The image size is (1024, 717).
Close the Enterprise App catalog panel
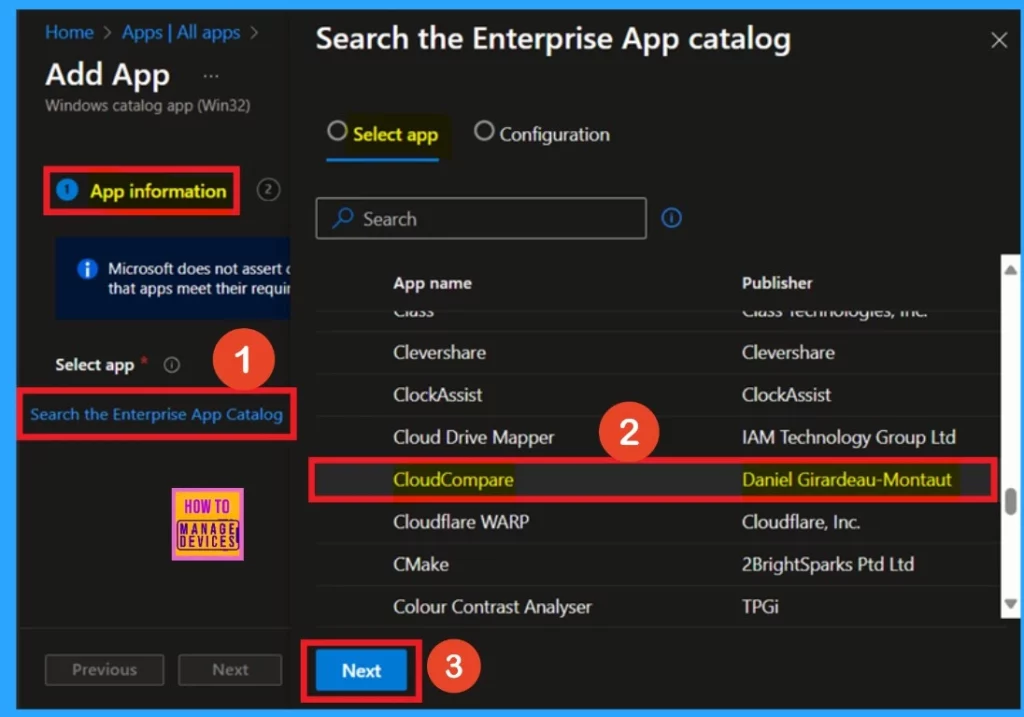[x=999, y=40]
